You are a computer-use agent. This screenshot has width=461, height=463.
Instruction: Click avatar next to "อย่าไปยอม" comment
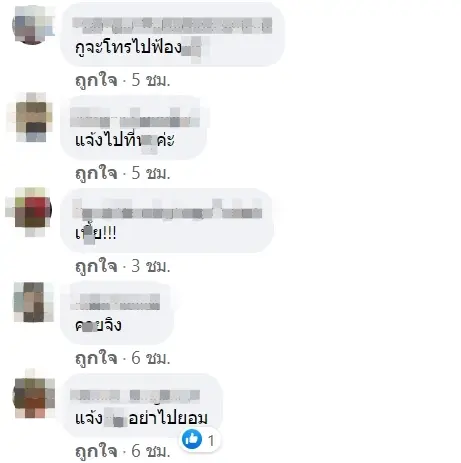(34, 394)
